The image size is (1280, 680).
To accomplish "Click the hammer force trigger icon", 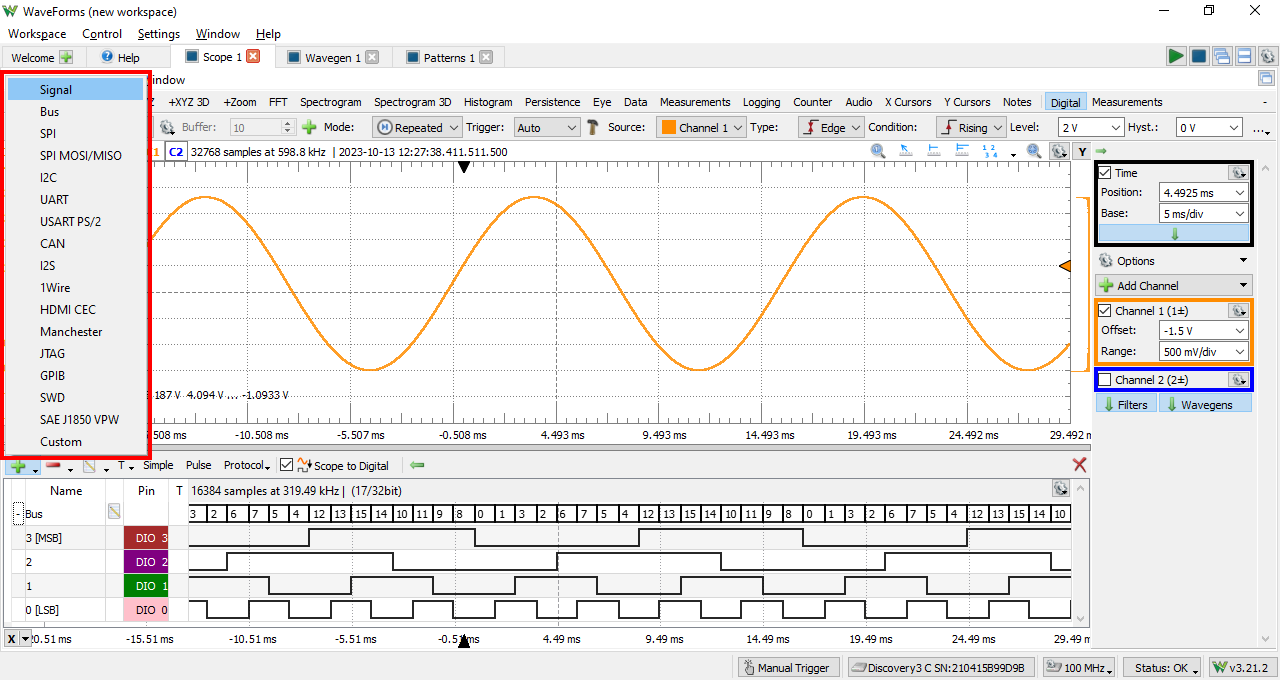I will (592, 127).
